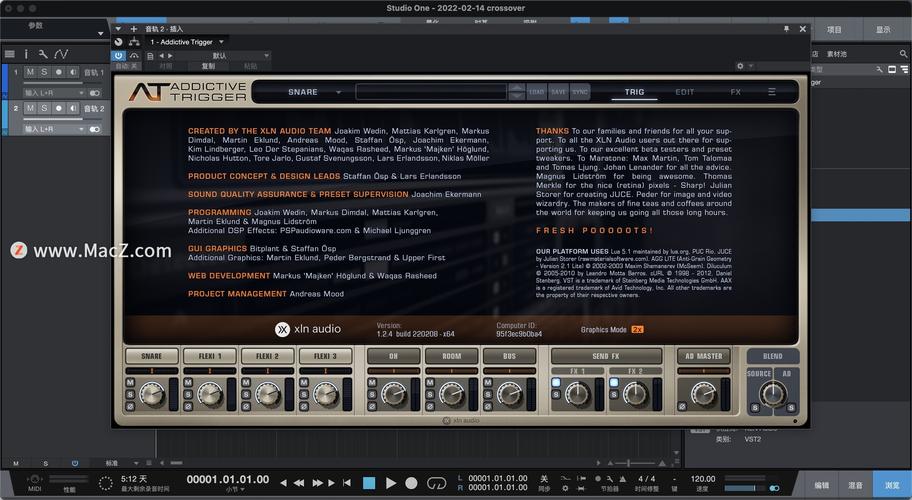Toggle the FX 2 enable light
This screenshot has width=912, height=500.
tap(614, 383)
